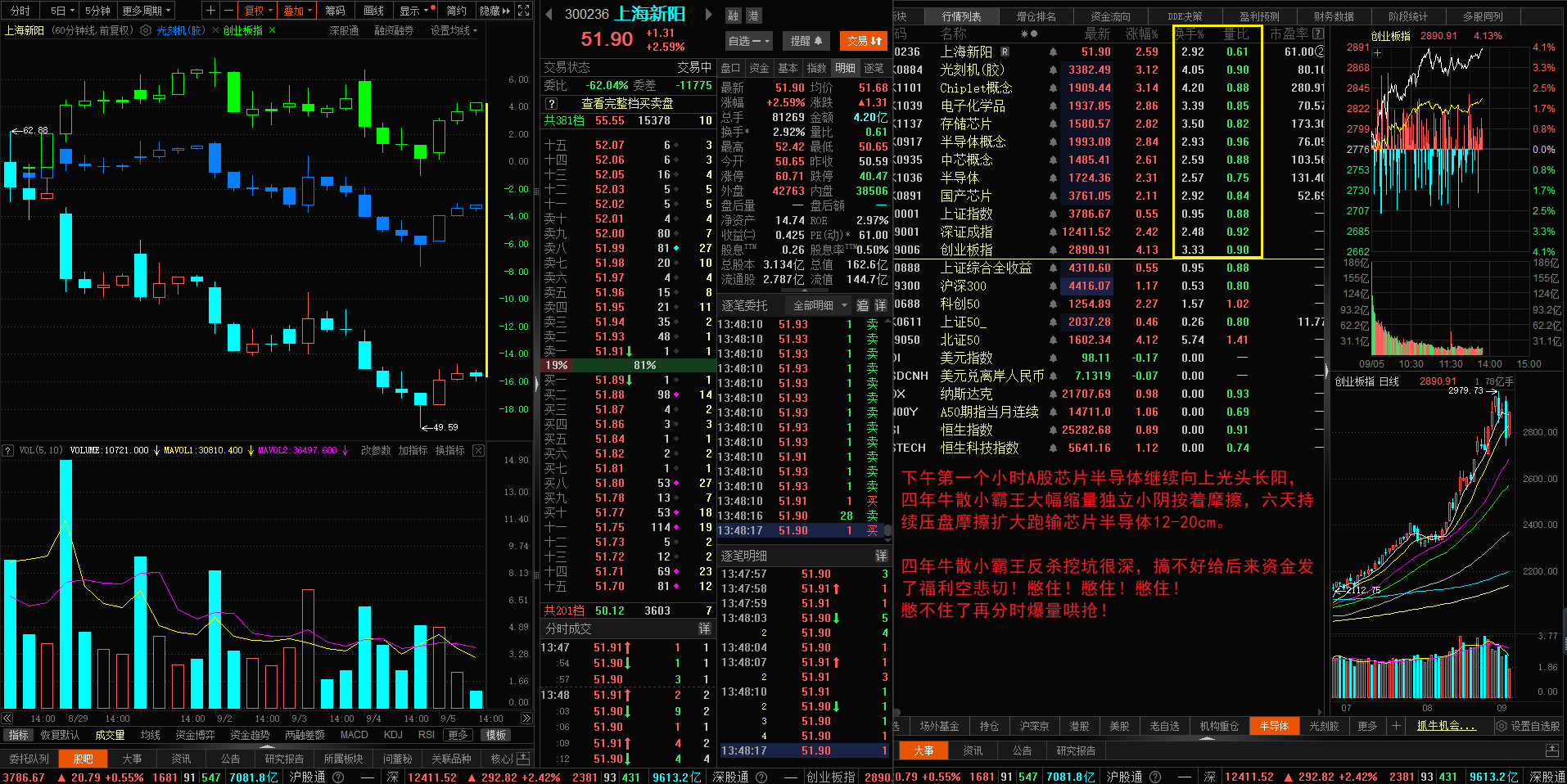Select the 成交量 indicator
Image resolution: width=1567 pixels, height=784 pixels.
click(110, 735)
